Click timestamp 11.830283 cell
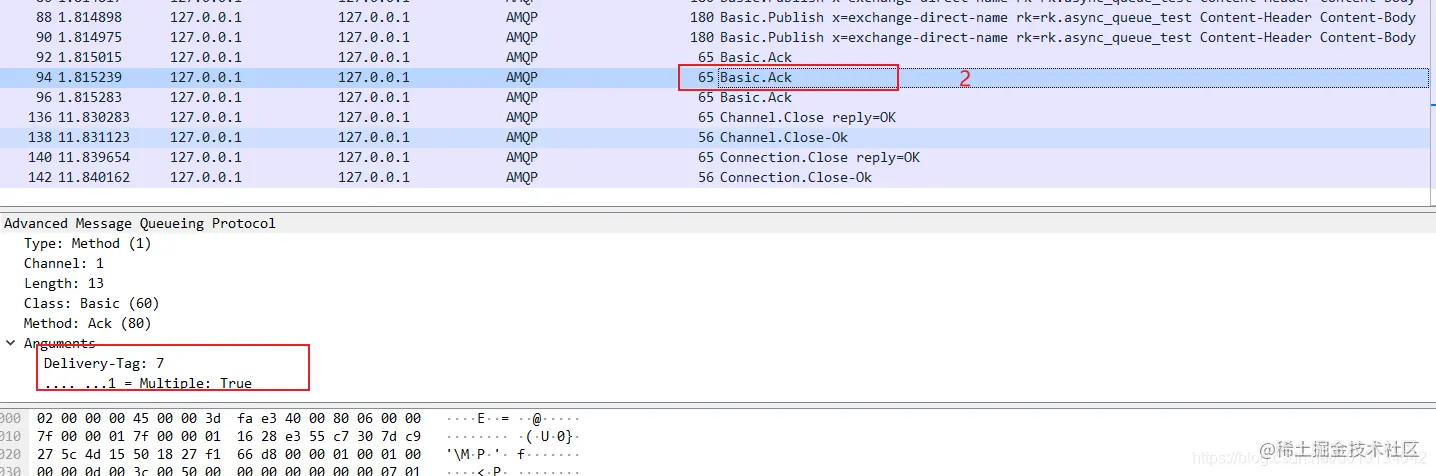Screen dimensions: 1436x476 pyautogui.click(x=94, y=117)
